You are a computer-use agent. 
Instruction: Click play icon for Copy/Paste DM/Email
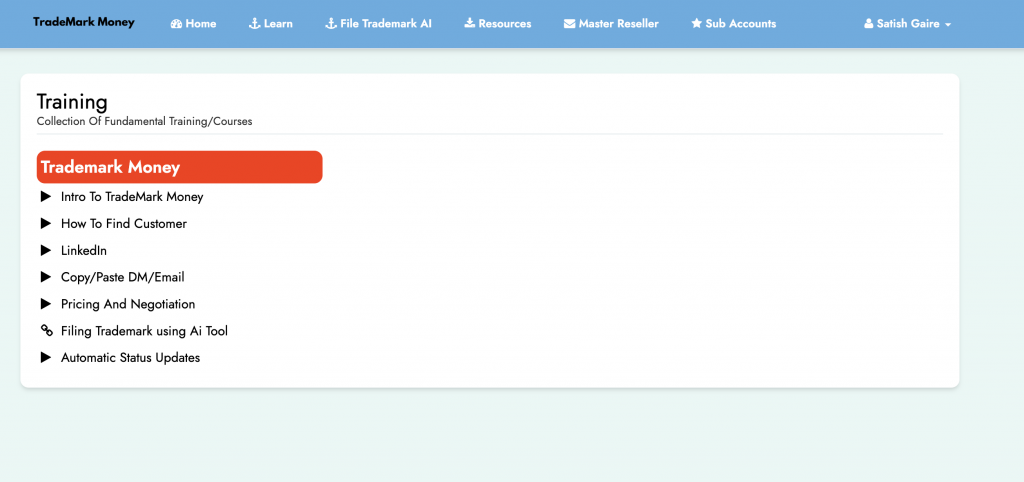pos(46,277)
